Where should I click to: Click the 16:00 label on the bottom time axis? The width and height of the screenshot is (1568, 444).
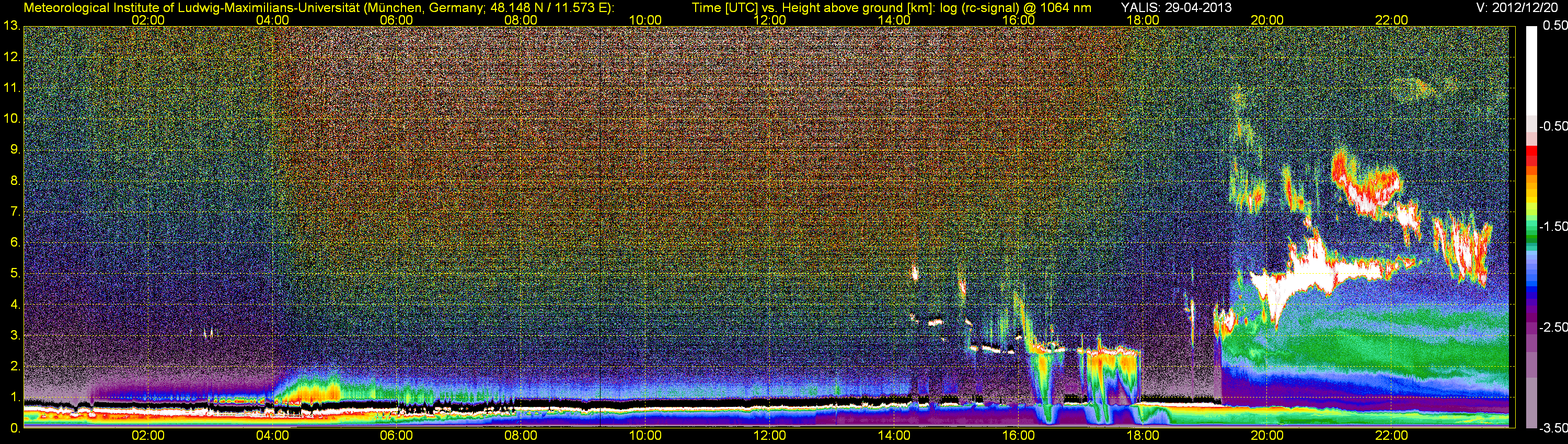point(1018,436)
